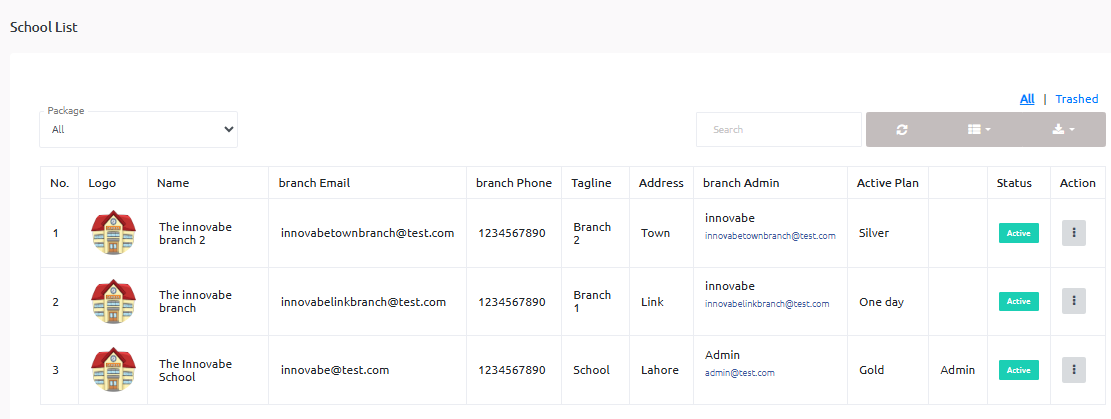Click admin@test.com branch admin link
1111x419 pixels.
739,373
